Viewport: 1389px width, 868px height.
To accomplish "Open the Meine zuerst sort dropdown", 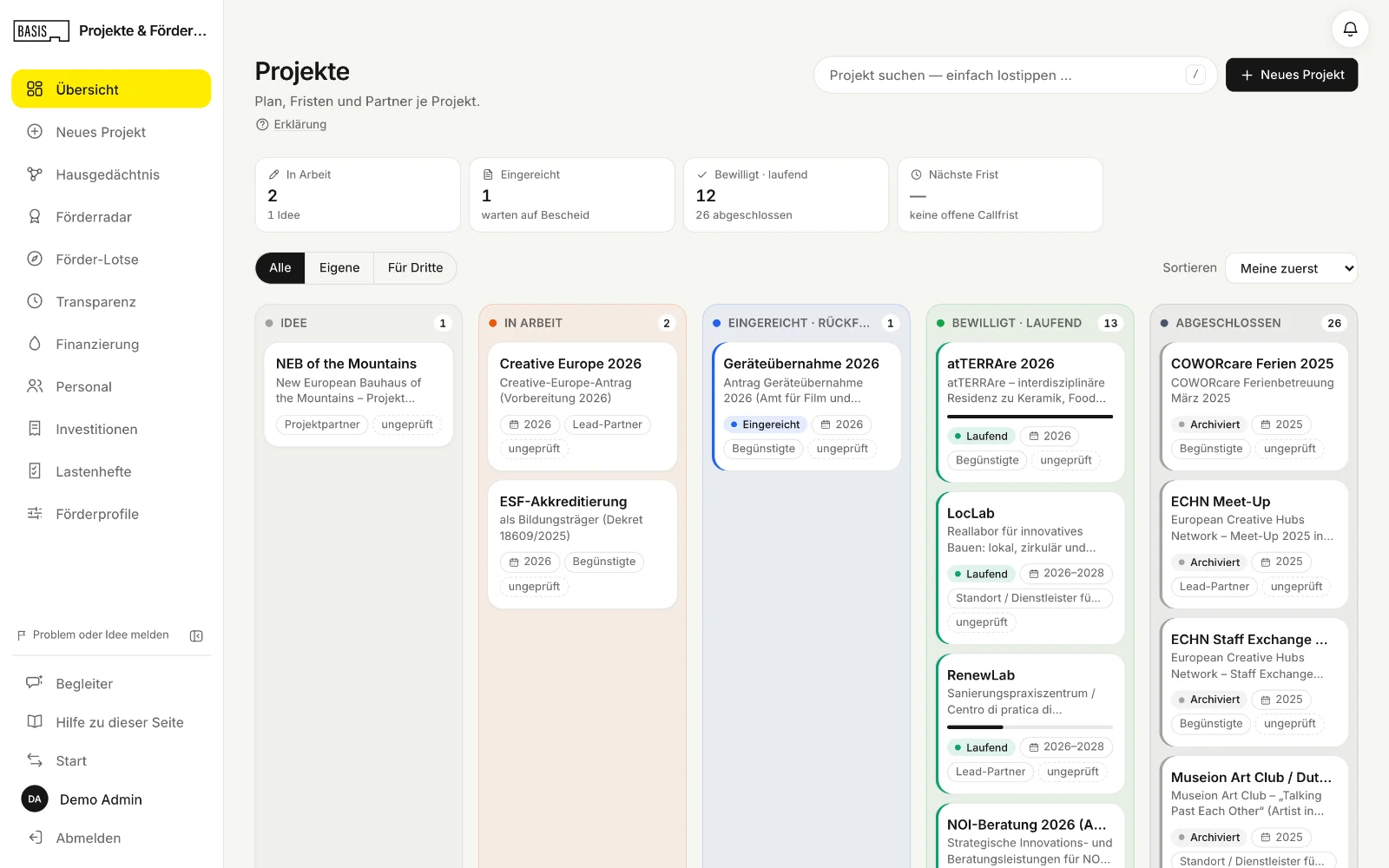I will coord(1291,268).
